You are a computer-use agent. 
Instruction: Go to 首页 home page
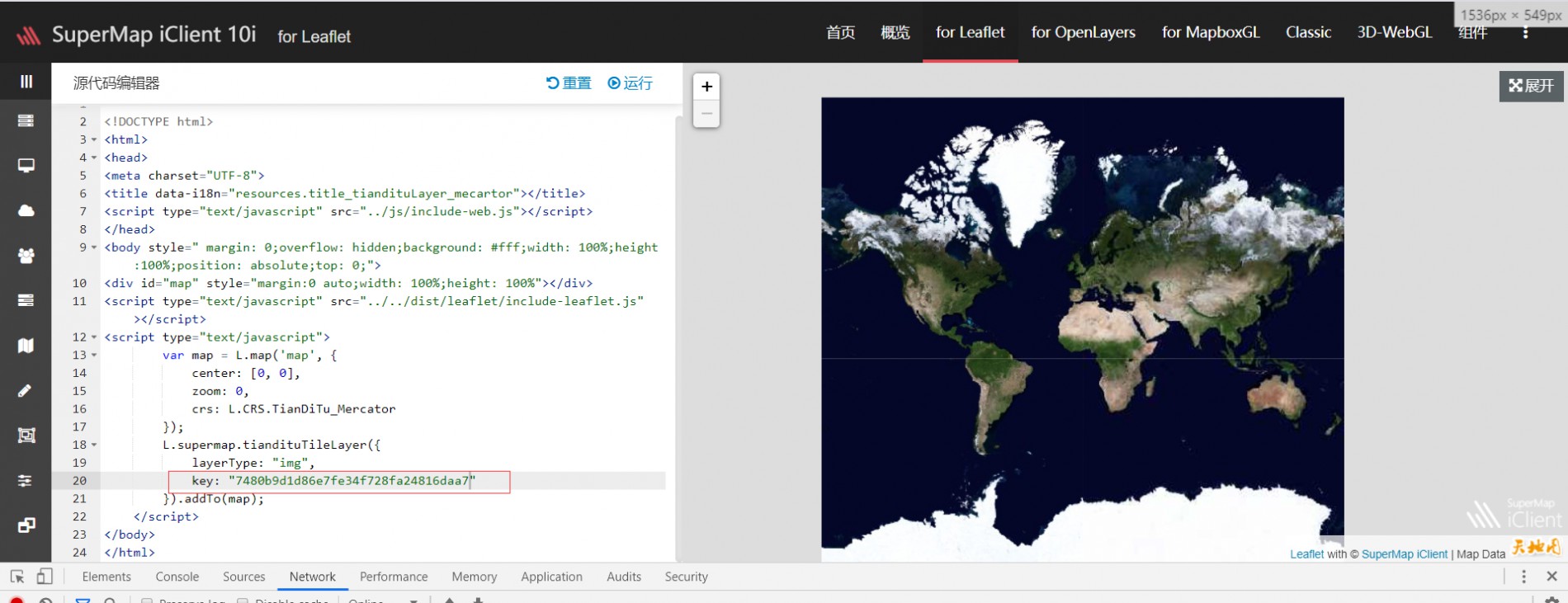tap(840, 32)
